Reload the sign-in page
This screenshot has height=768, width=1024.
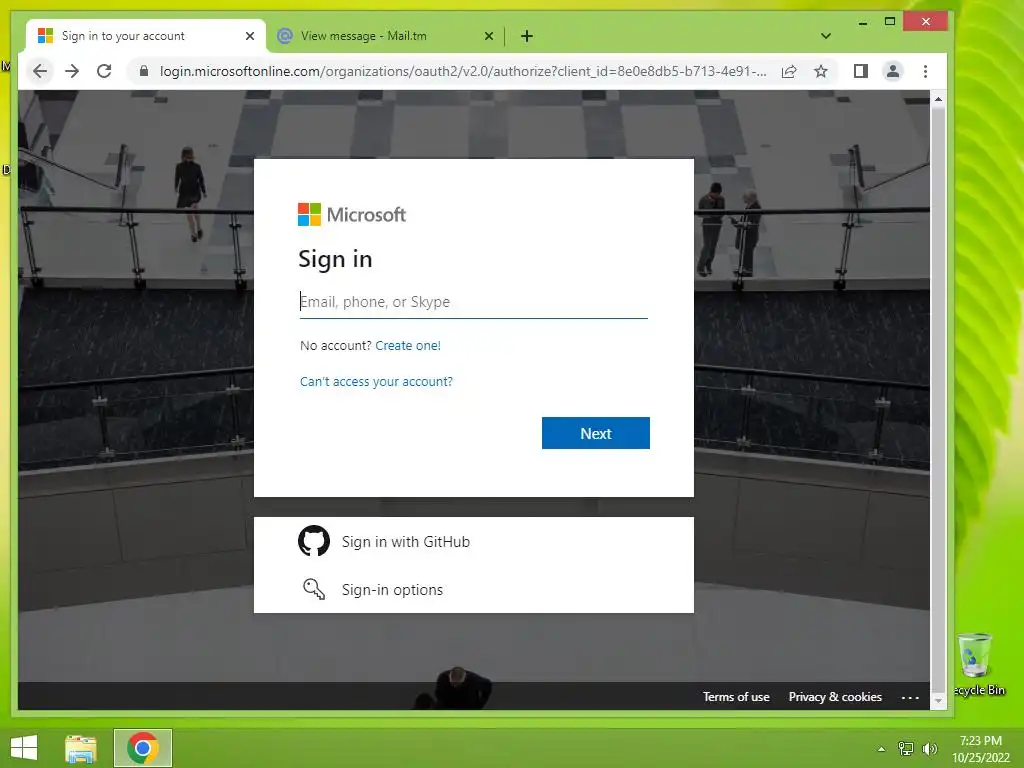click(104, 71)
